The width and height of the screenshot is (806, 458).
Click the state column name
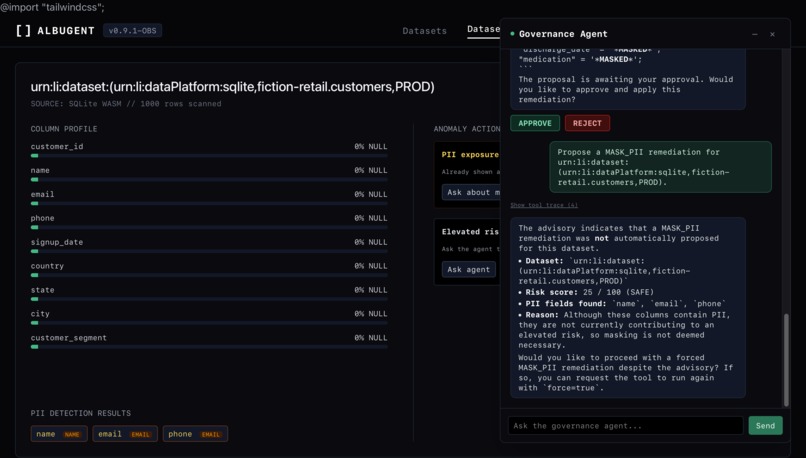42,290
